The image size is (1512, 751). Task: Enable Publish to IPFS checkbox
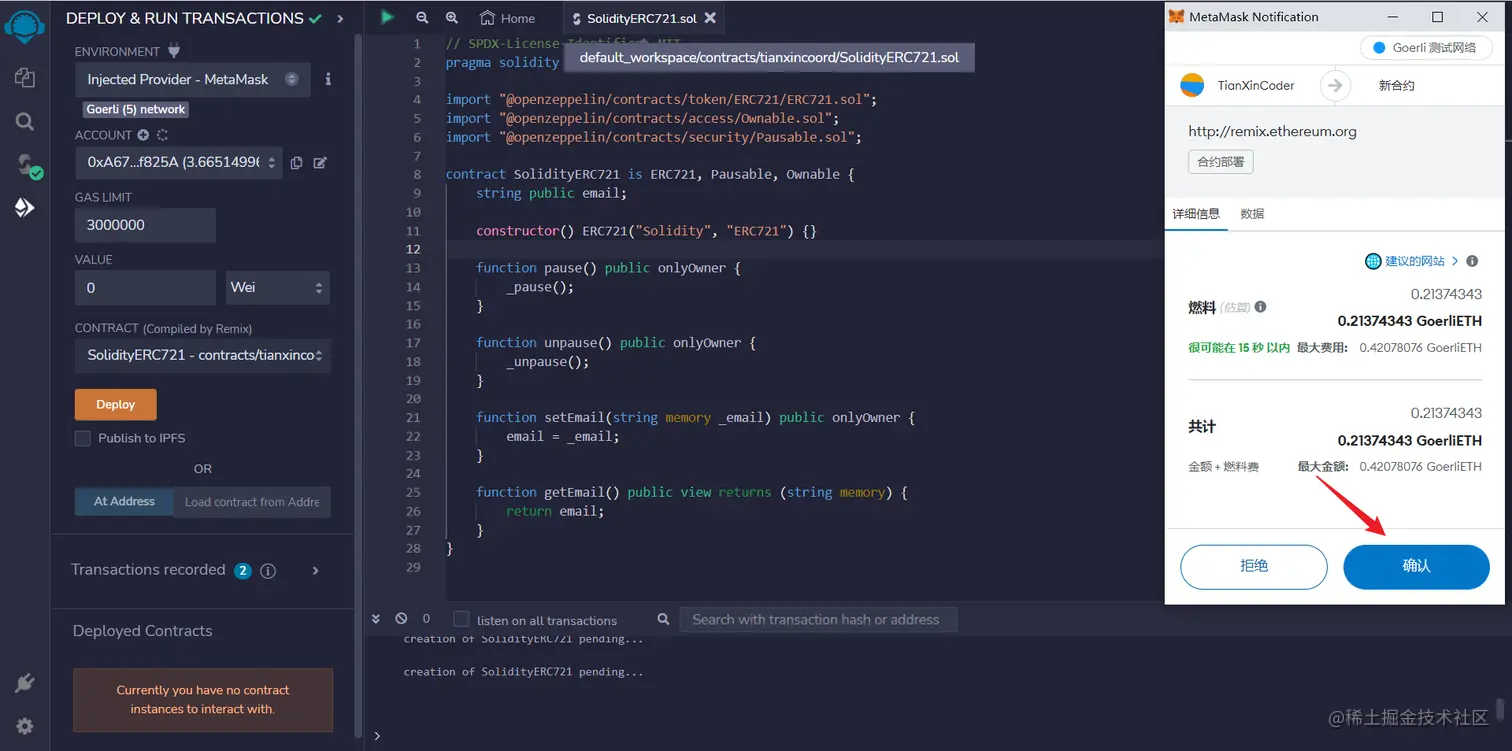click(83, 438)
